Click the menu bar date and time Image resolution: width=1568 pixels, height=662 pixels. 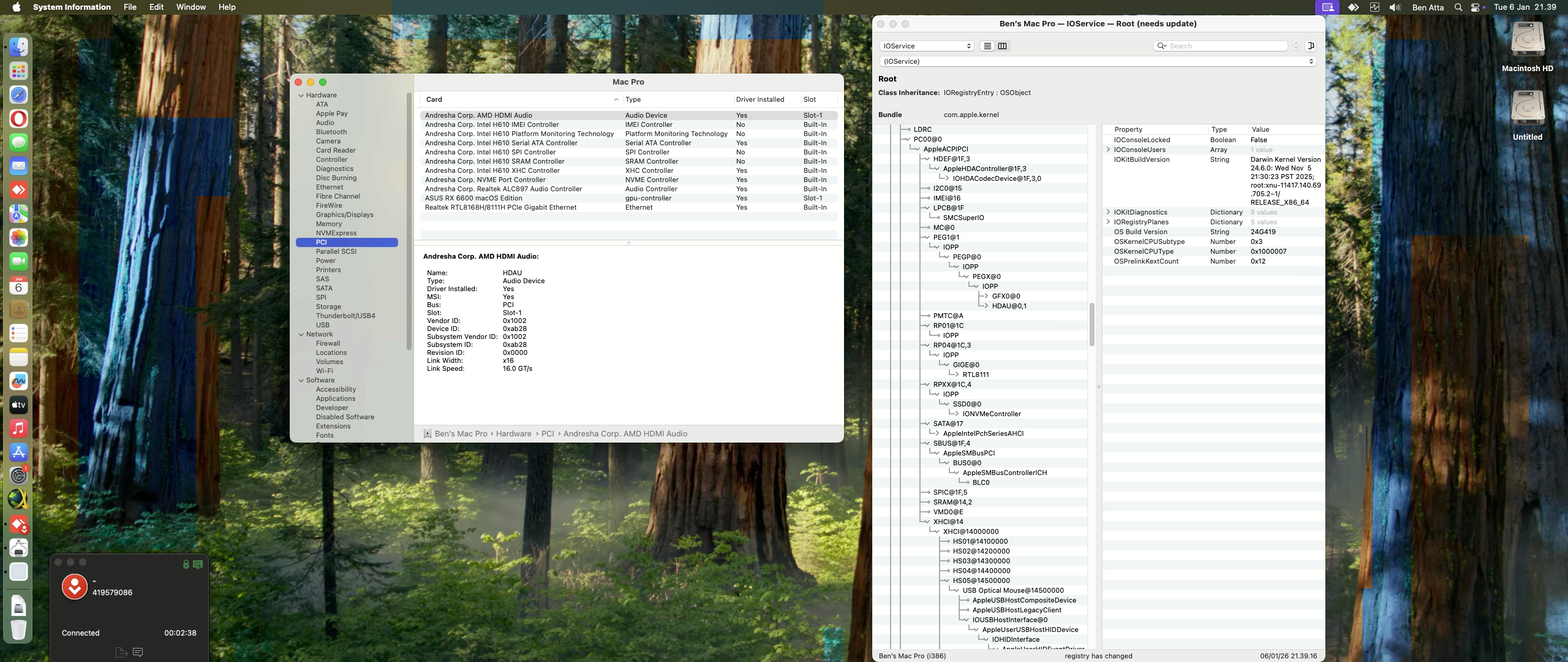(1525, 7)
